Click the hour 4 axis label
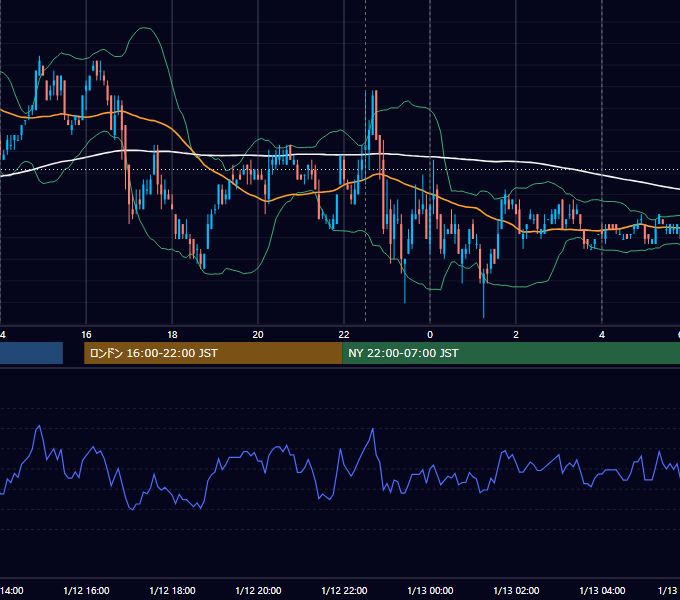 (602, 334)
